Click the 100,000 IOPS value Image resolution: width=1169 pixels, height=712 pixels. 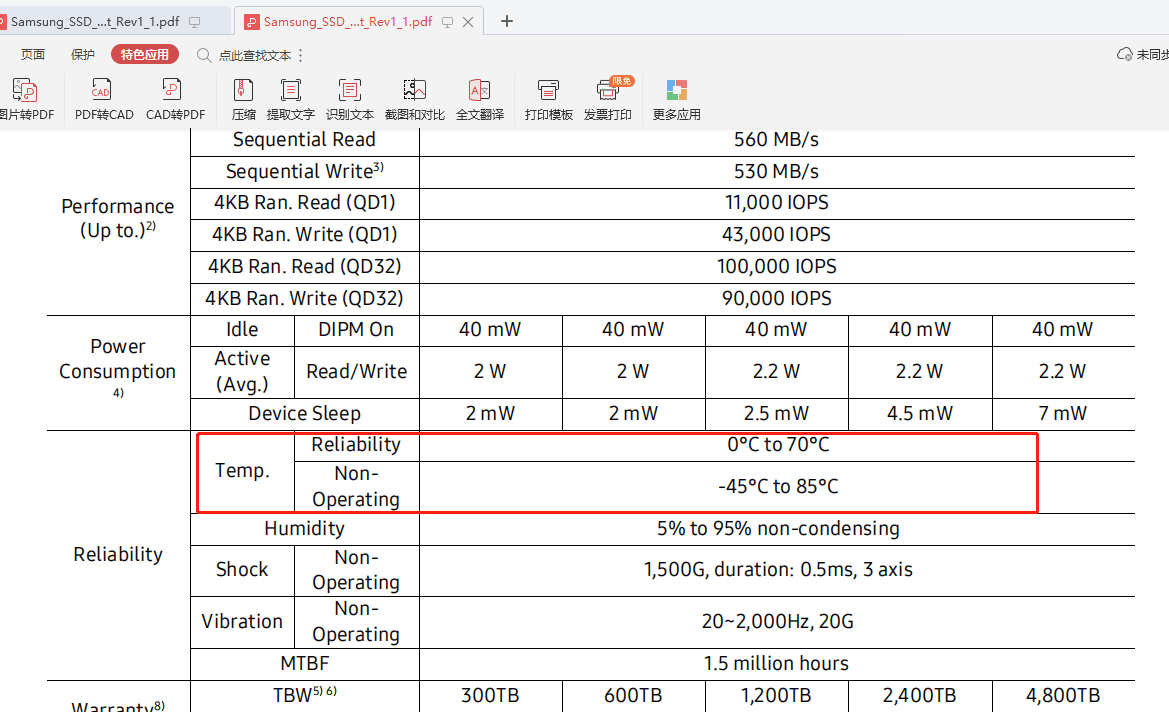coord(776,267)
